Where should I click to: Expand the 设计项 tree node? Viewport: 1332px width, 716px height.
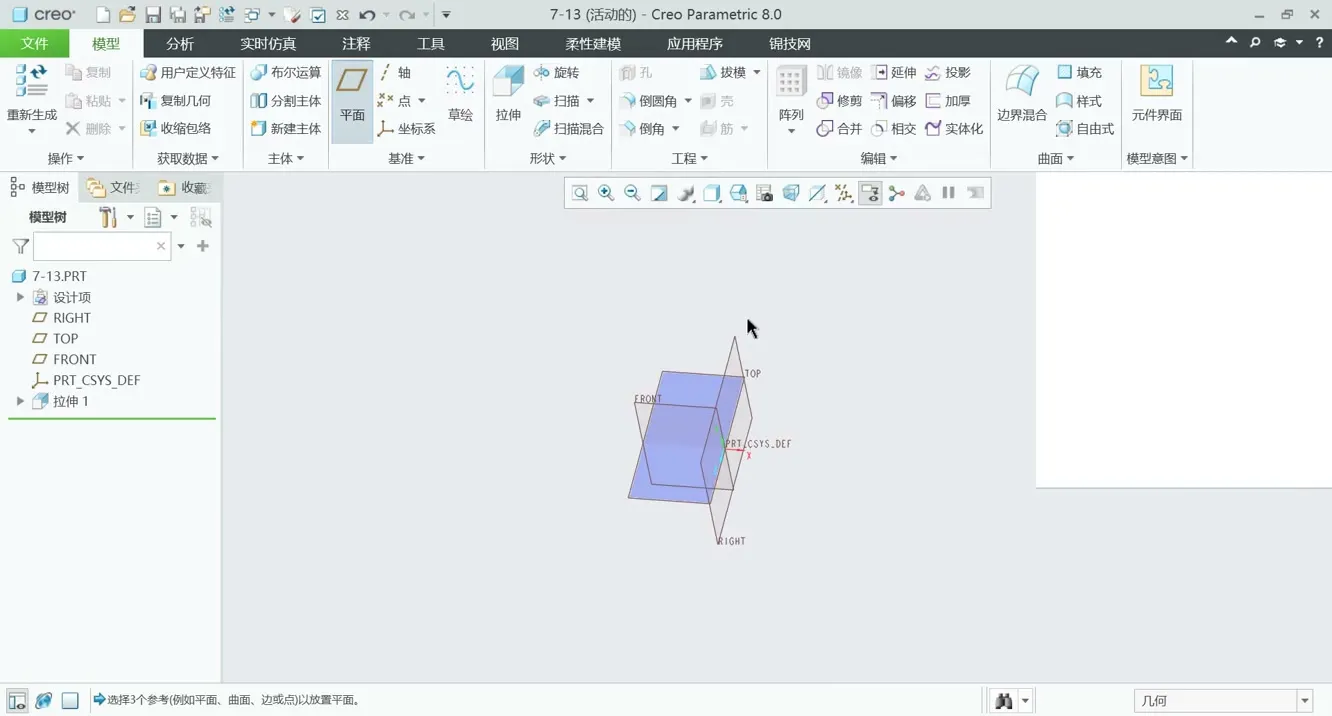point(20,297)
